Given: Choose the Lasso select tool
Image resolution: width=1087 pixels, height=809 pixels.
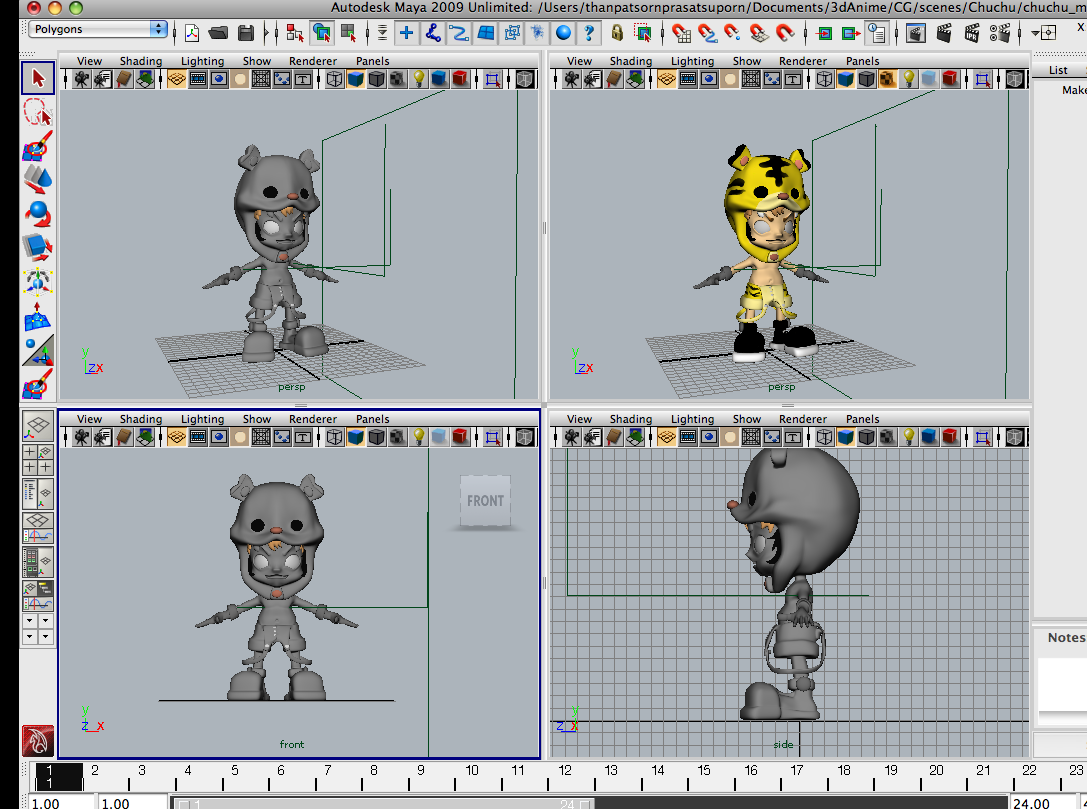Looking at the screenshot, I should coord(37,112).
